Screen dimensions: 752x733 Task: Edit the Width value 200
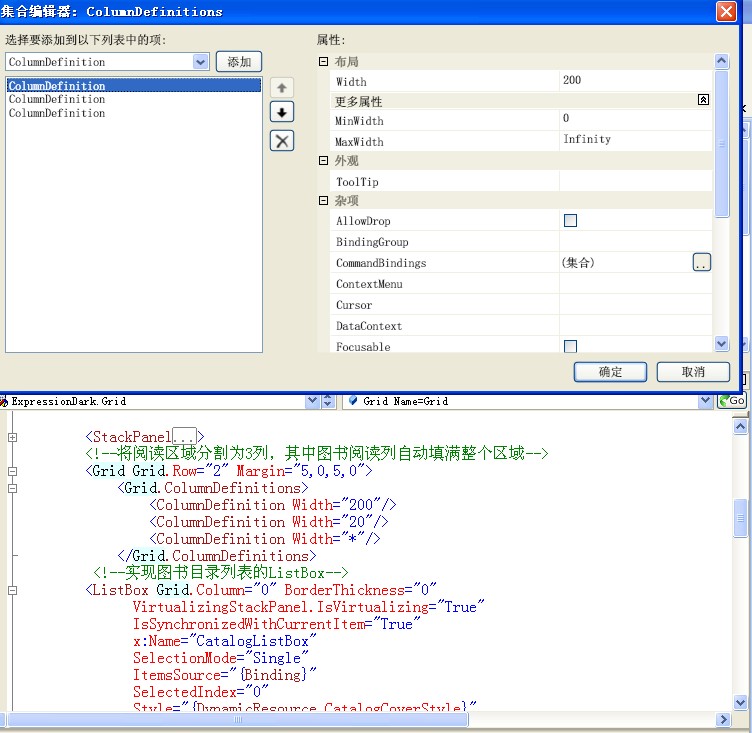click(635, 81)
